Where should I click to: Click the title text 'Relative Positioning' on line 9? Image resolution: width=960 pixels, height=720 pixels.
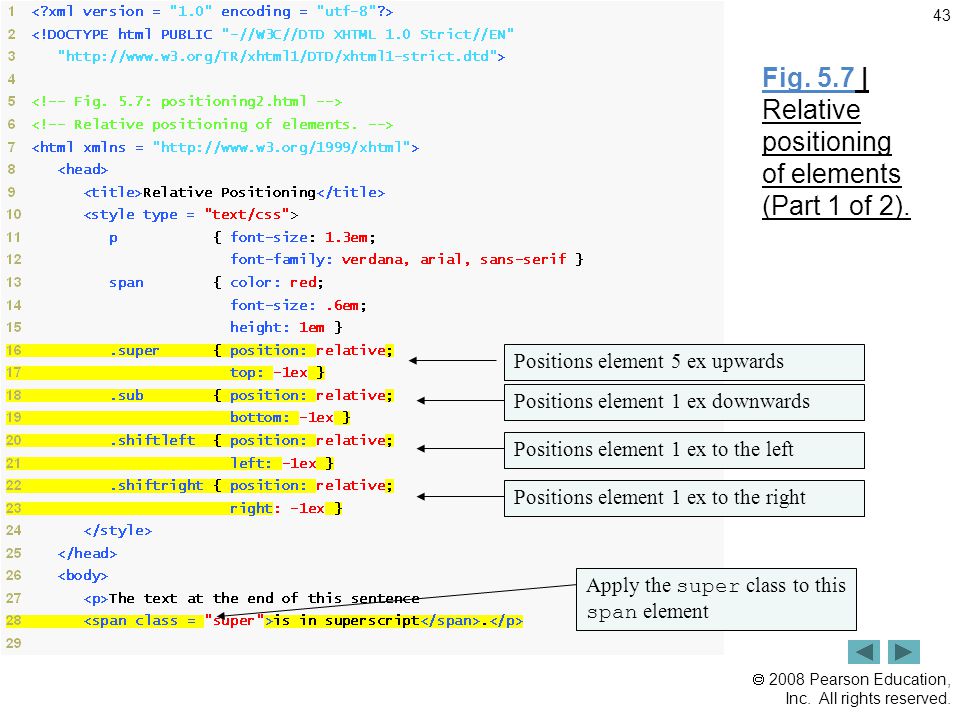230,192
